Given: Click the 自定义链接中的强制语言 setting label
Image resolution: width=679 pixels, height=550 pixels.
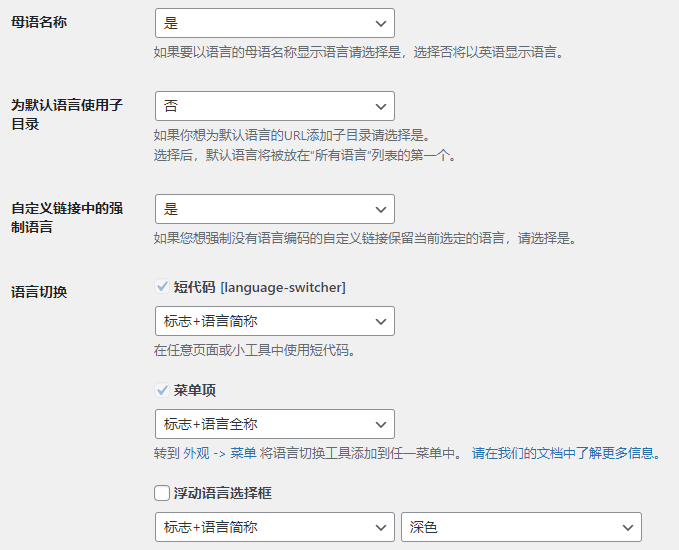Looking at the screenshot, I should point(67,217).
